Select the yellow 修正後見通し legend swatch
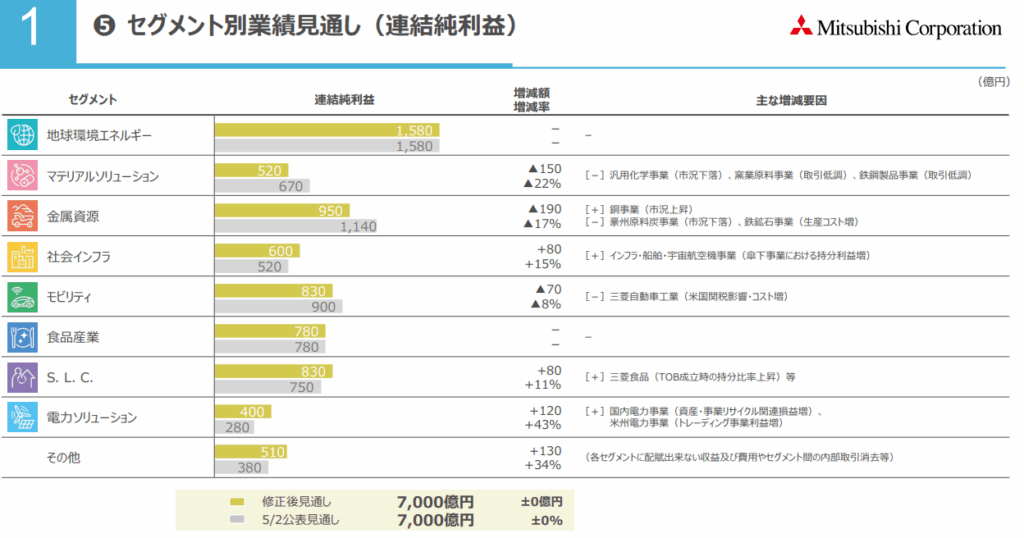Screen dimensions: 1024x538 237,502
